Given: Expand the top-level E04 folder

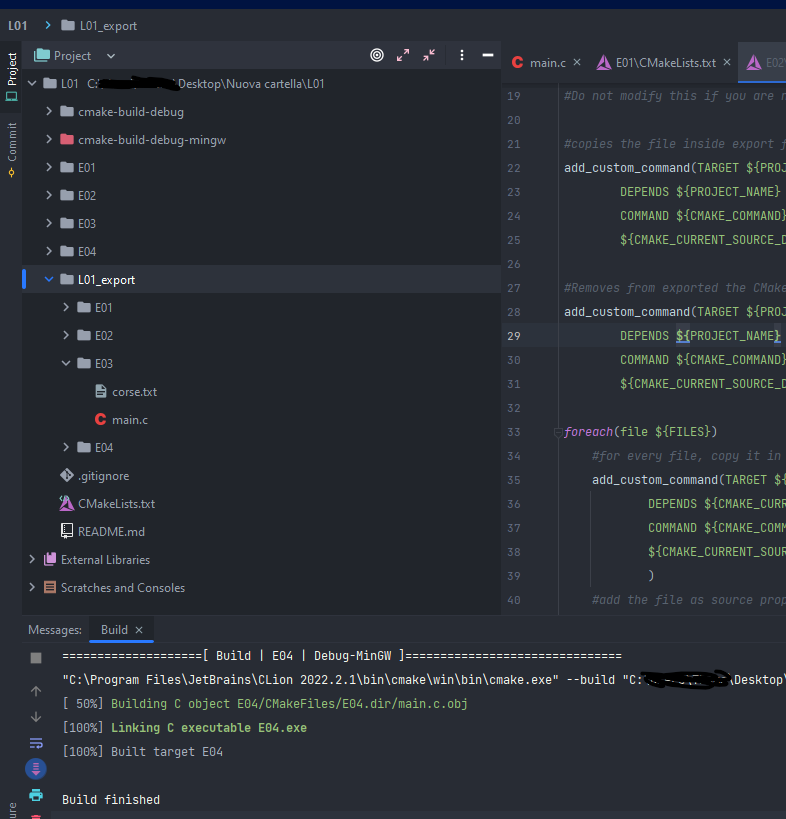Looking at the screenshot, I should 49,251.
